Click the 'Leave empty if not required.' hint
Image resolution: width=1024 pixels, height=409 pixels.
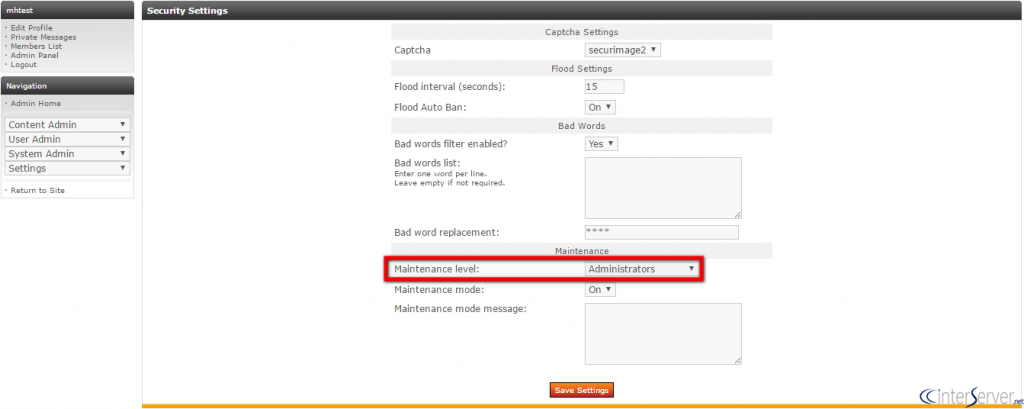(x=450, y=183)
